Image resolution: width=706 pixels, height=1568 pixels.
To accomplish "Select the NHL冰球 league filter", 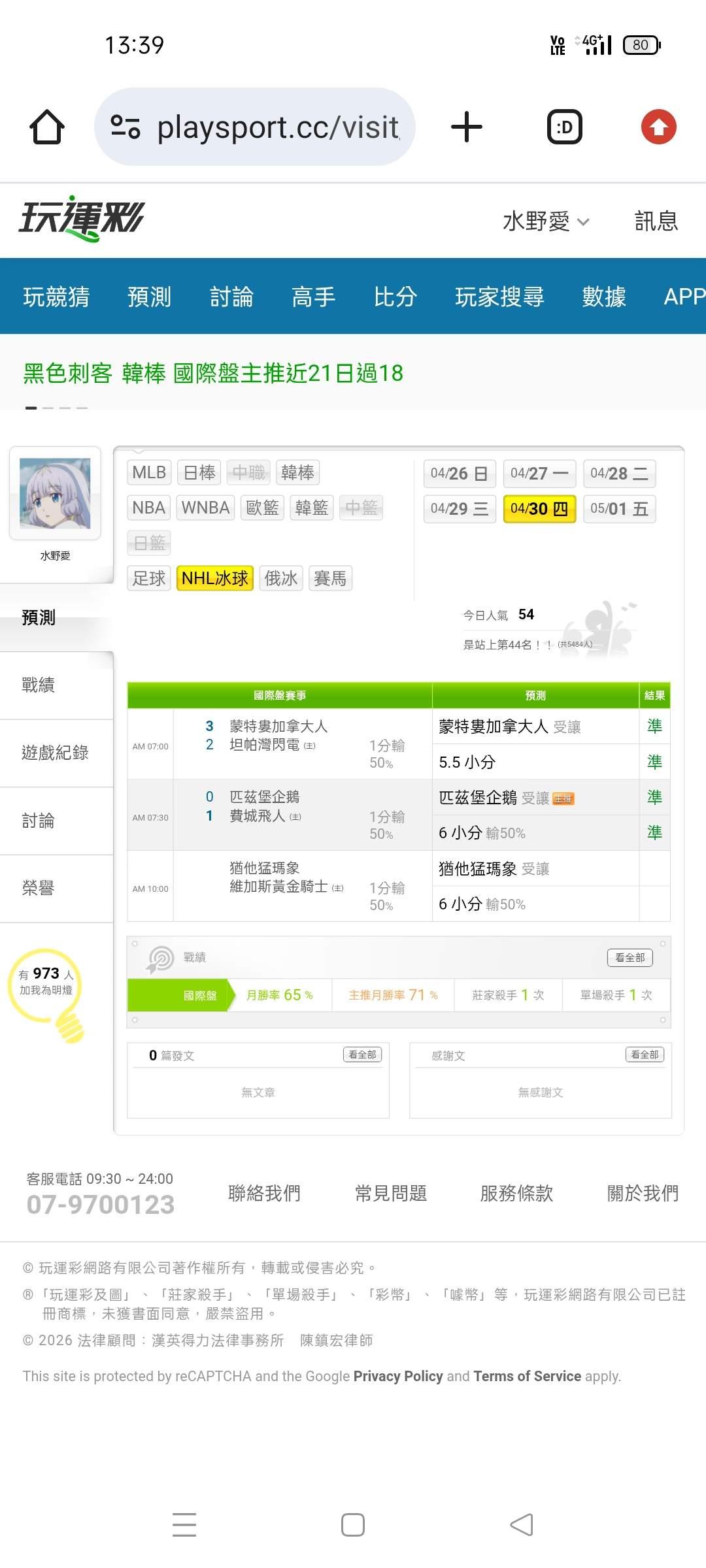I will [214, 578].
